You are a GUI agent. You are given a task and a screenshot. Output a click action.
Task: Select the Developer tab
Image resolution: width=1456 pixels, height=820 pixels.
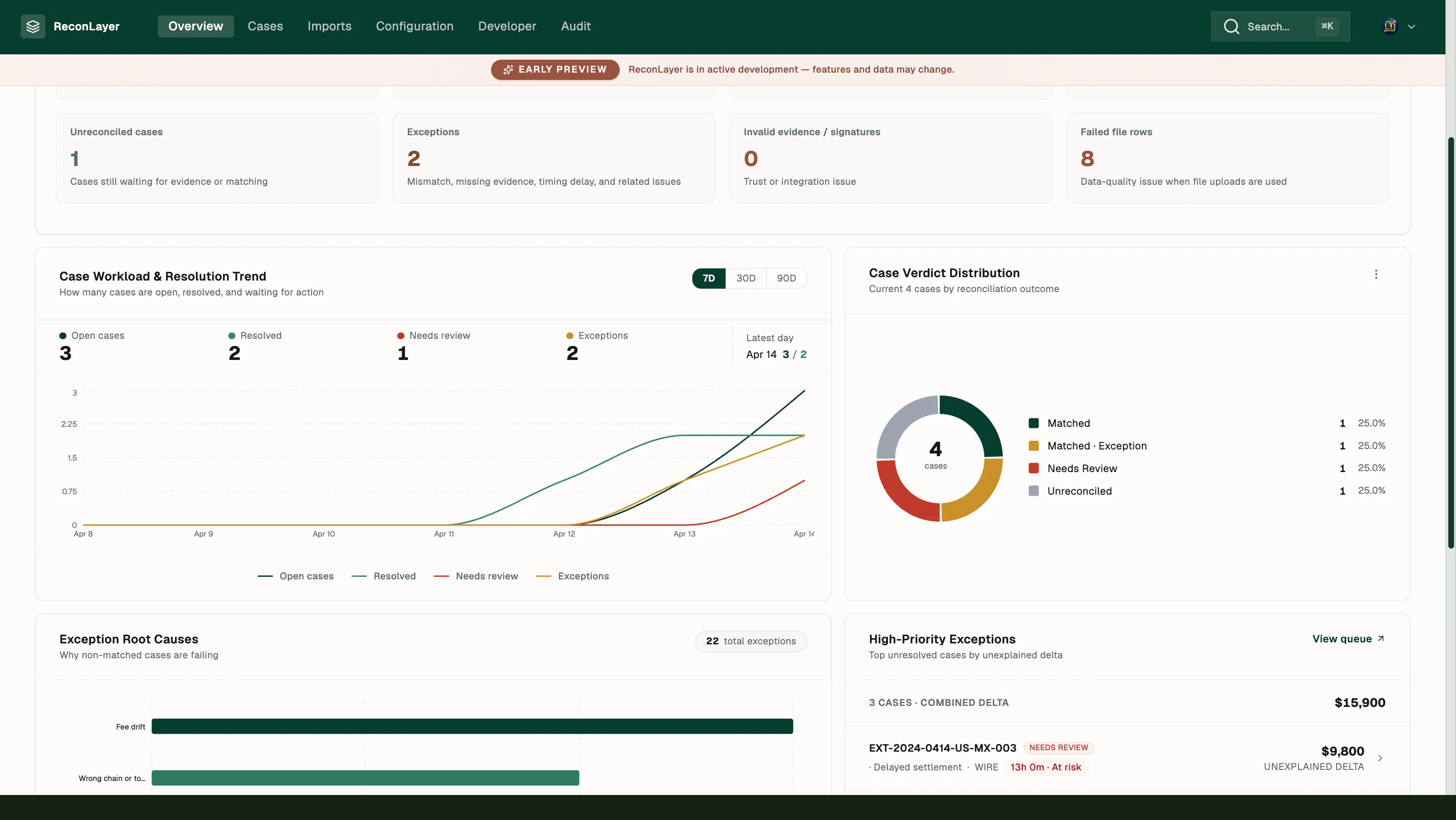pos(507,26)
